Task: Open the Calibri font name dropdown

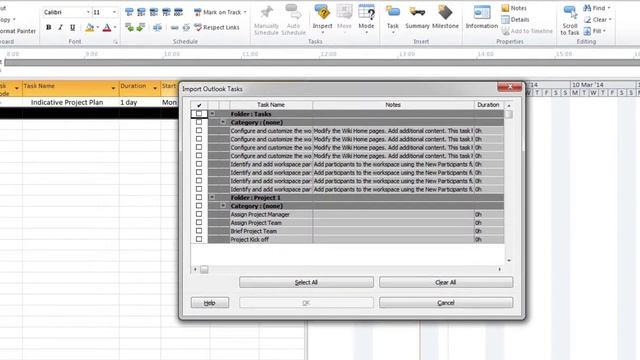Action: point(88,12)
